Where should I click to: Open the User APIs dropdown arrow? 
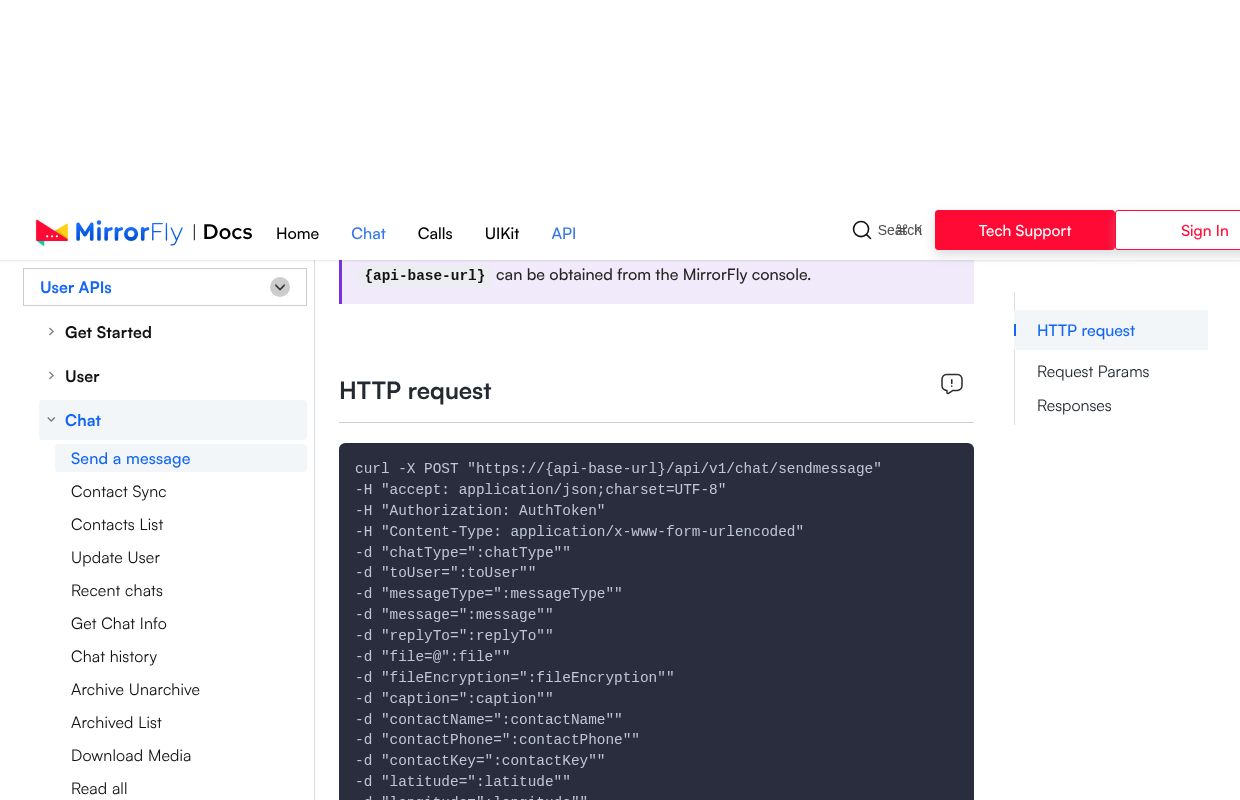click(280, 287)
